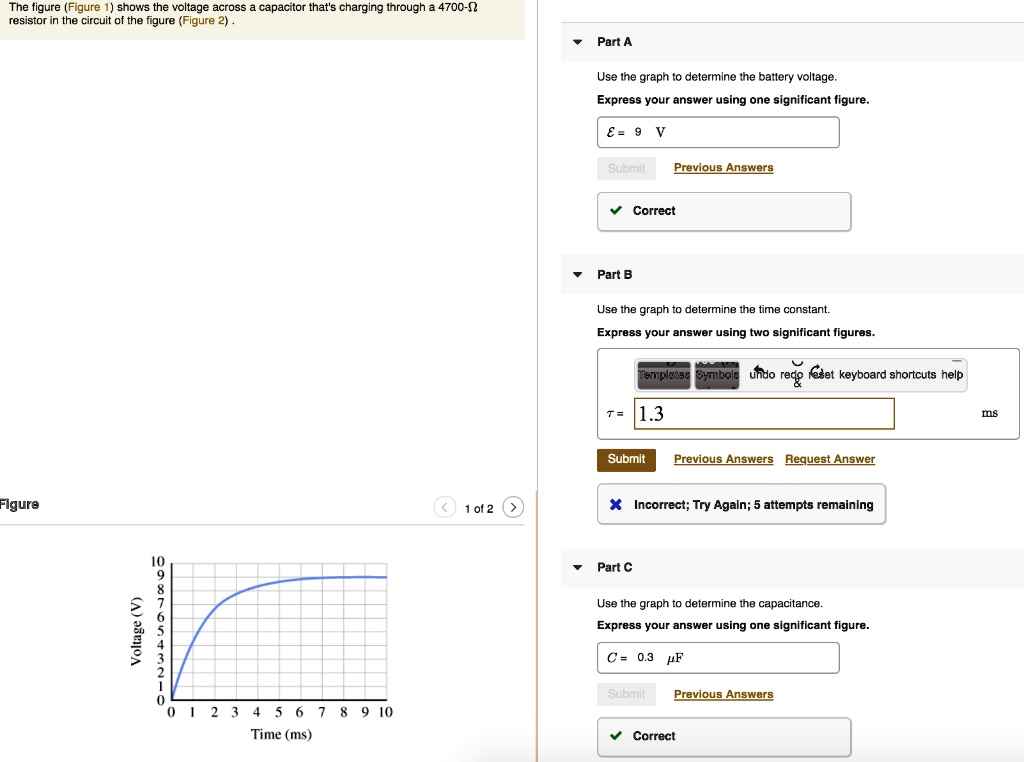
Task: Go to previous figure arrow
Action: (445, 507)
